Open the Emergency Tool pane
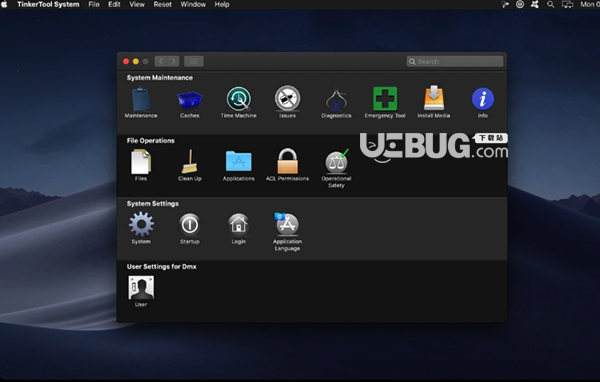This screenshot has width=600, height=382. click(385, 102)
